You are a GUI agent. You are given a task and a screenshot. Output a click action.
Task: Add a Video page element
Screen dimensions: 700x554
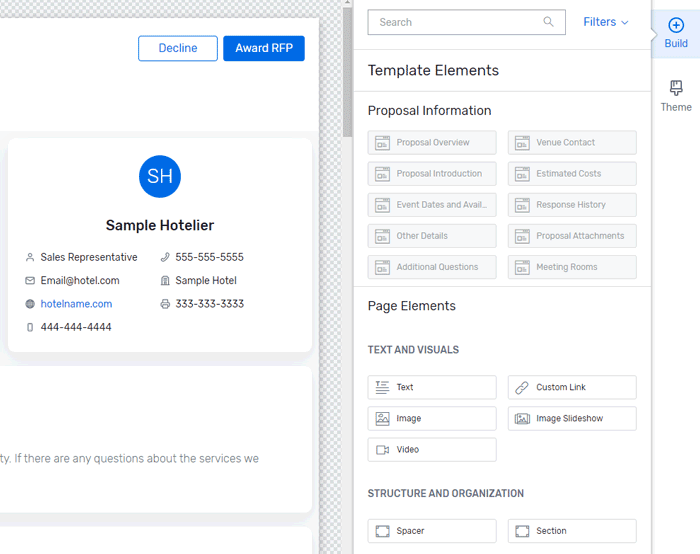coord(432,450)
